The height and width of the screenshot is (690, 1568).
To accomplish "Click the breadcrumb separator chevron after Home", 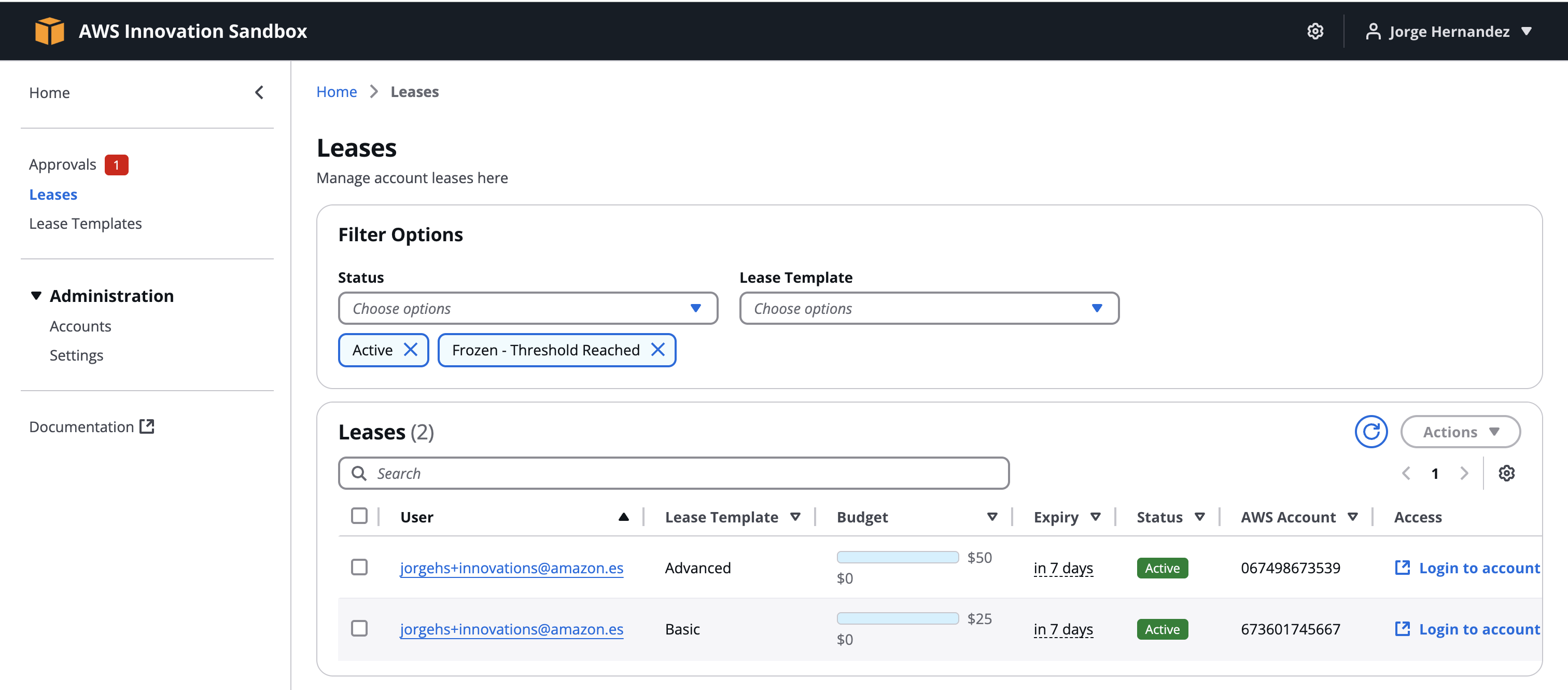I will click(374, 92).
